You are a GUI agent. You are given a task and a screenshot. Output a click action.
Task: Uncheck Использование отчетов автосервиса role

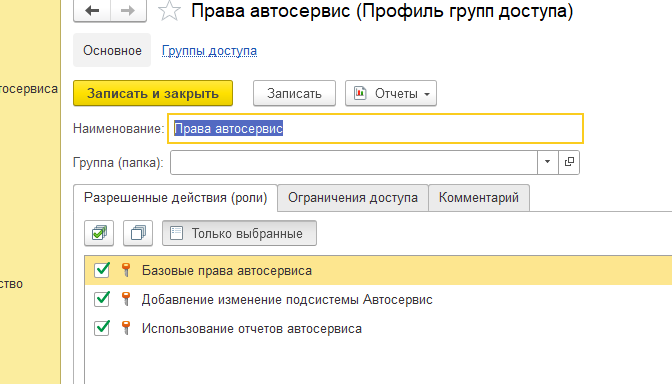[x=102, y=328]
